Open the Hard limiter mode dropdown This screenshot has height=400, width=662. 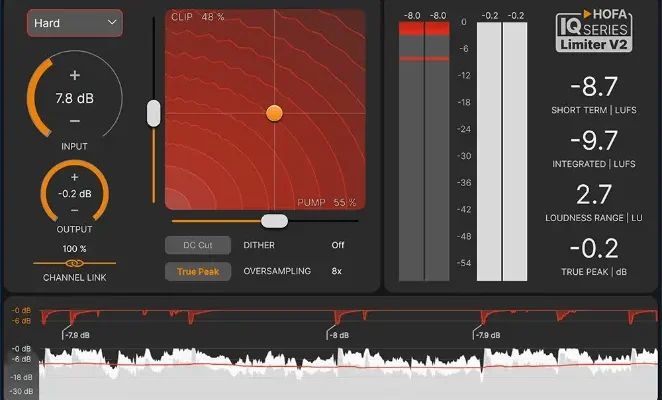pos(75,22)
